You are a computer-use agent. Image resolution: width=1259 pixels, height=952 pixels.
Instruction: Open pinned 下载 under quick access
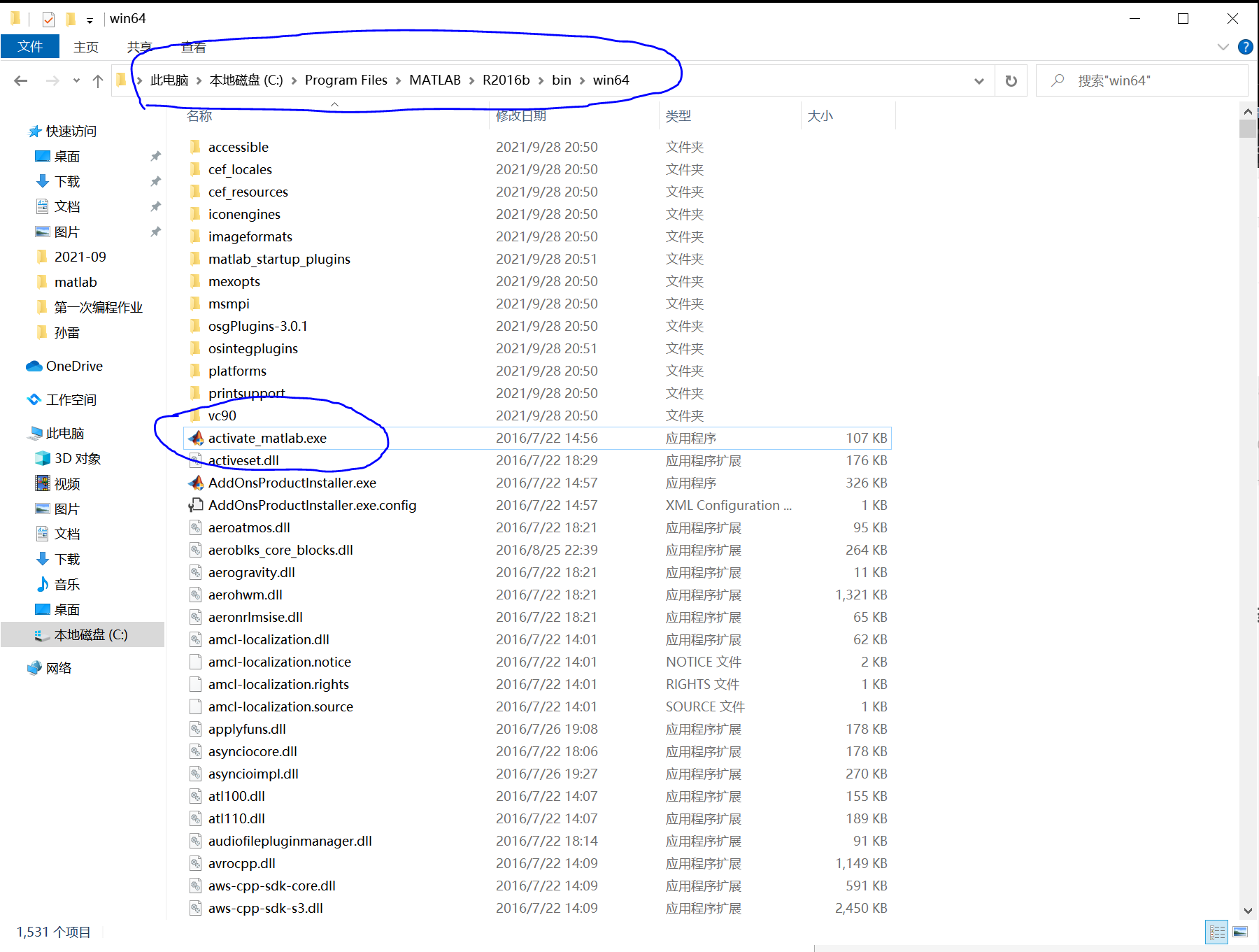[67, 182]
